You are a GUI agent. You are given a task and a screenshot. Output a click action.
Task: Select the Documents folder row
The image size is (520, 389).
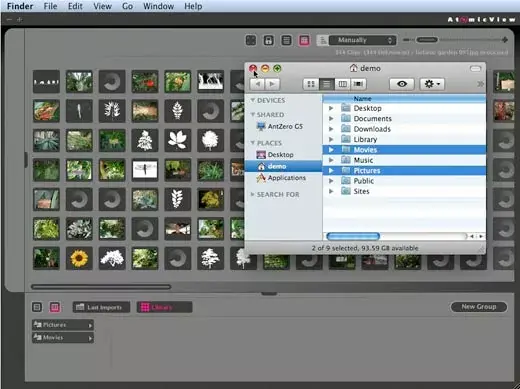click(404, 119)
